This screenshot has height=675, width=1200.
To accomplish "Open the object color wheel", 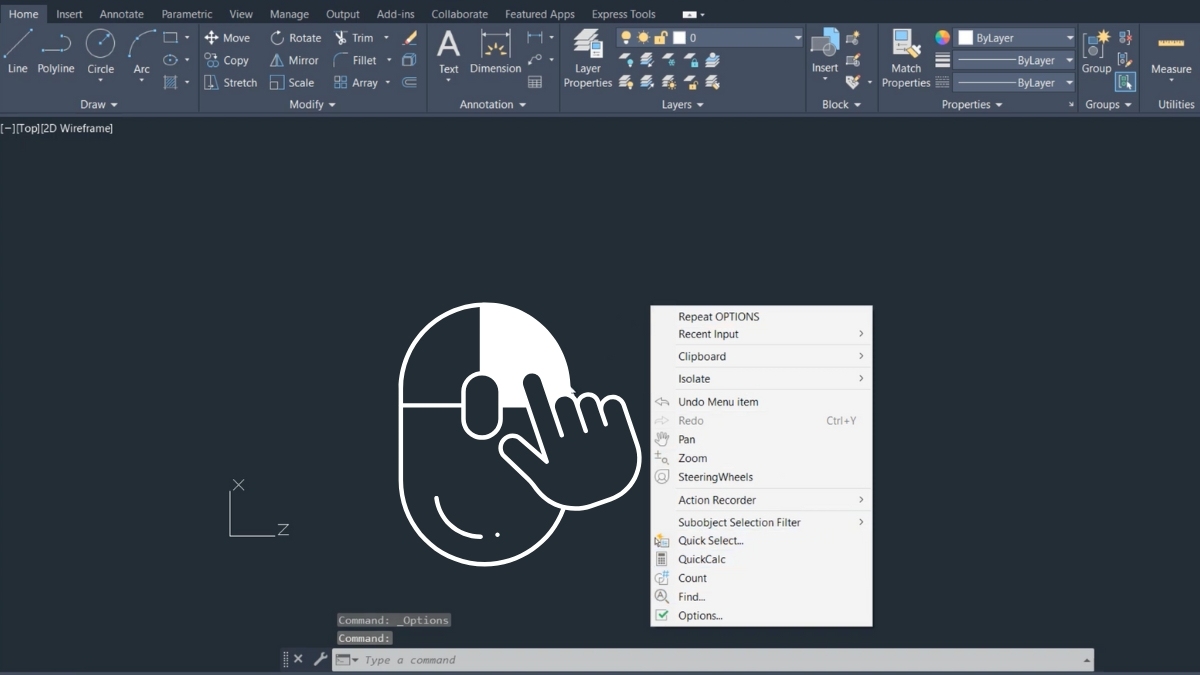I will click(x=942, y=37).
